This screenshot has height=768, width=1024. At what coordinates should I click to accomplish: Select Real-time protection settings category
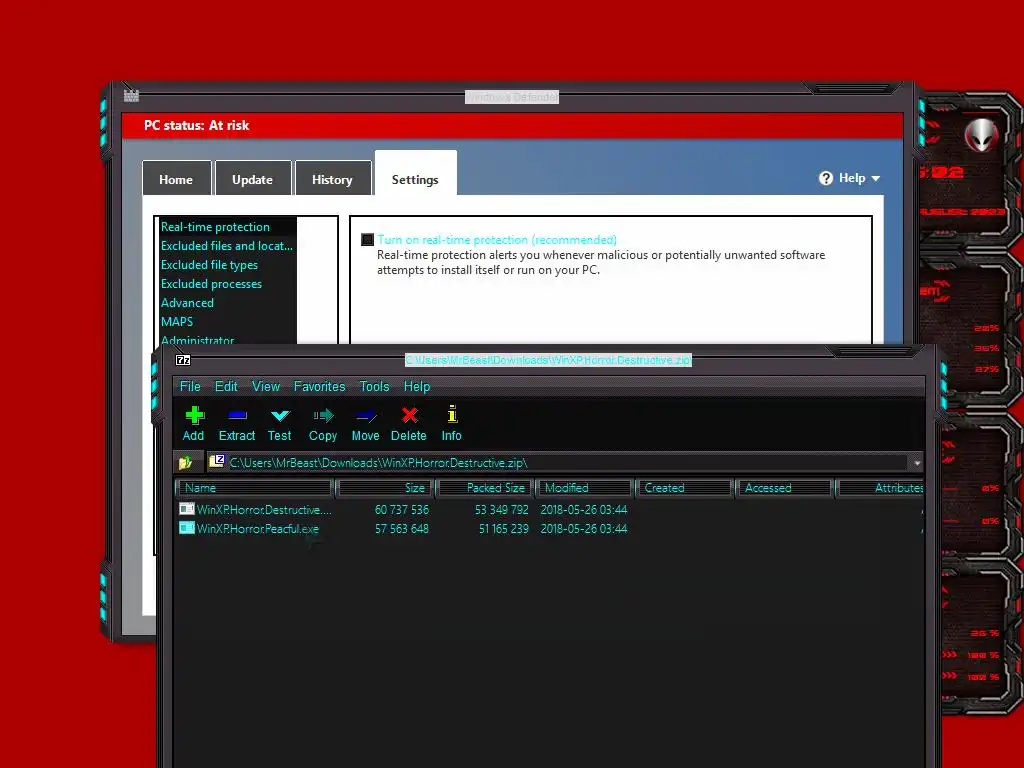coord(229,227)
